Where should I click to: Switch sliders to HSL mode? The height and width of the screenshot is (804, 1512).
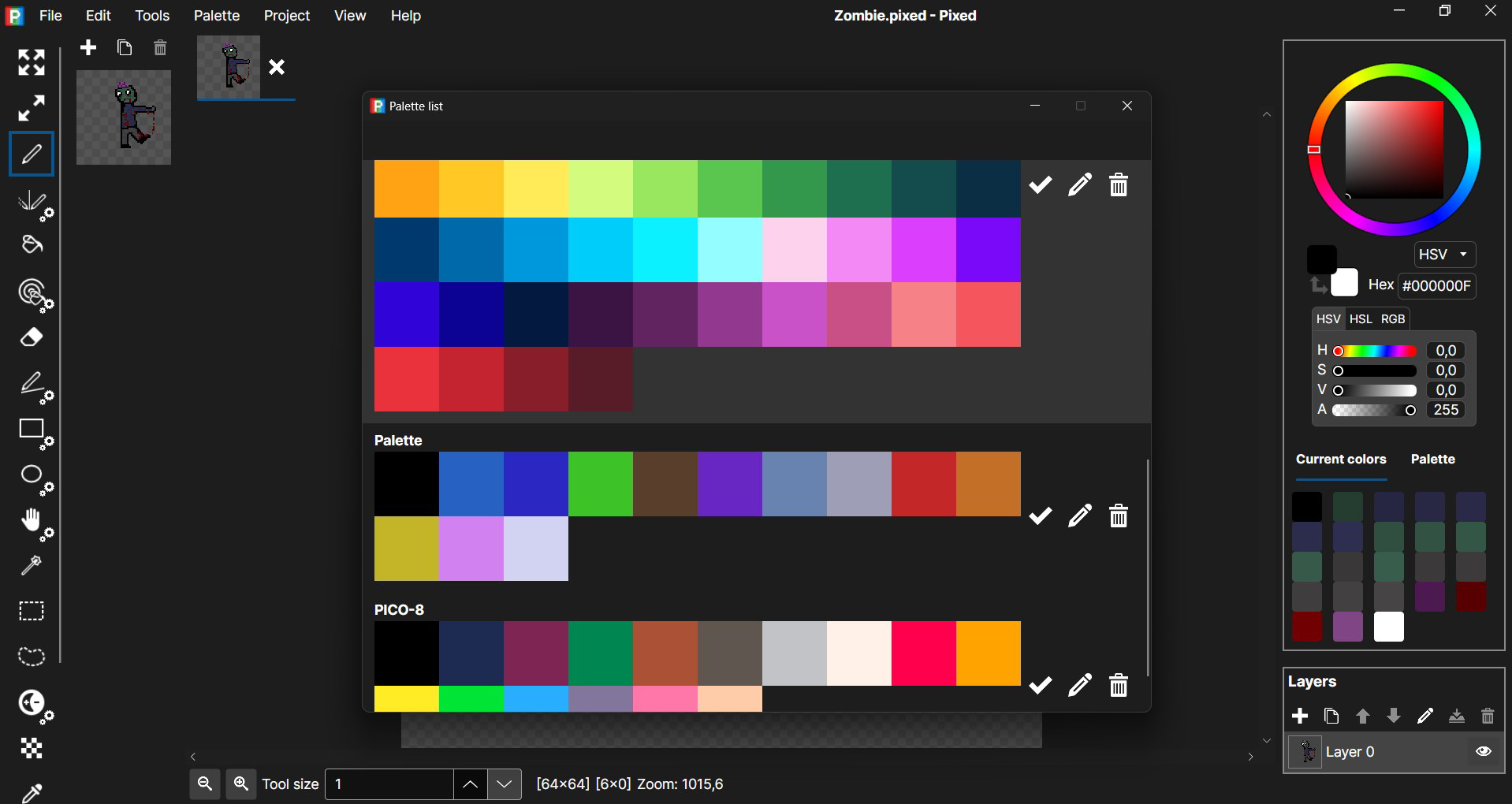pyautogui.click(x=1361, y=319)
